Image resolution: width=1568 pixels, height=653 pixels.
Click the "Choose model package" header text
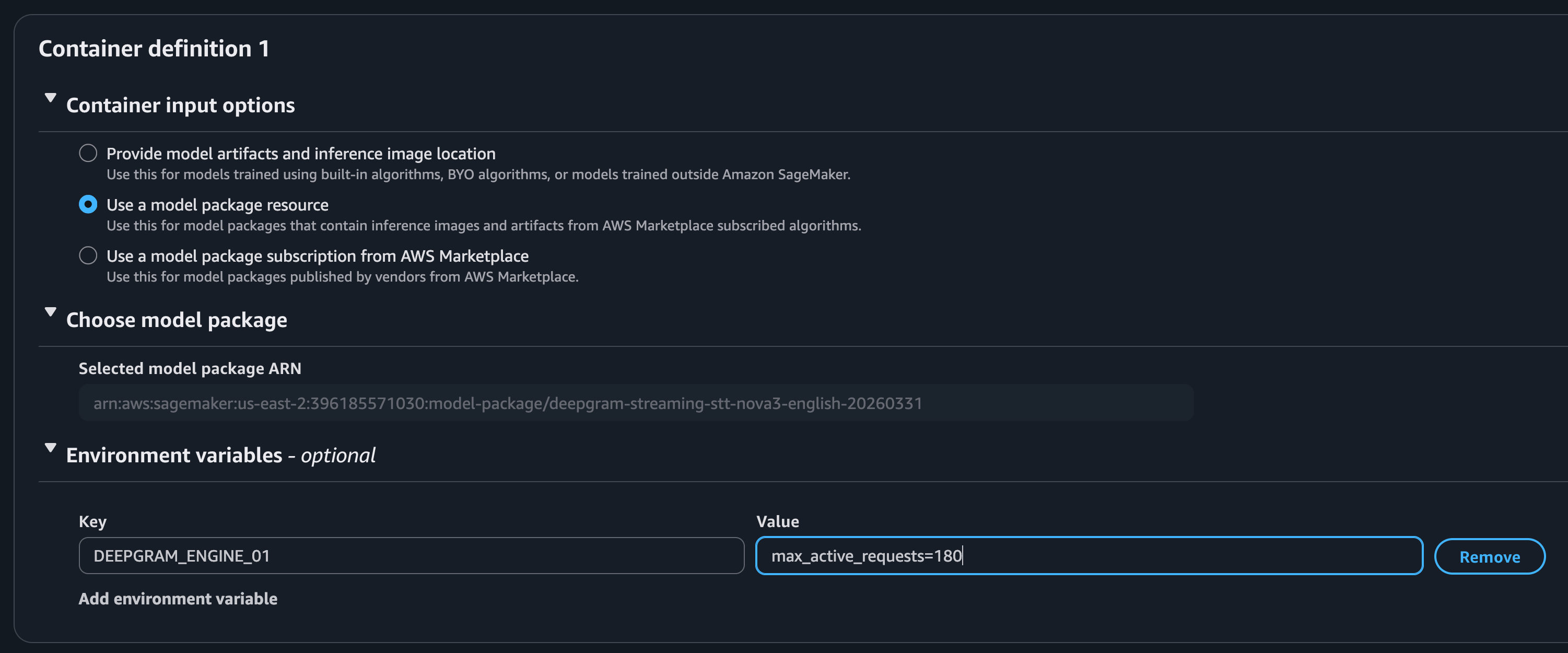(x=177, y=320)
